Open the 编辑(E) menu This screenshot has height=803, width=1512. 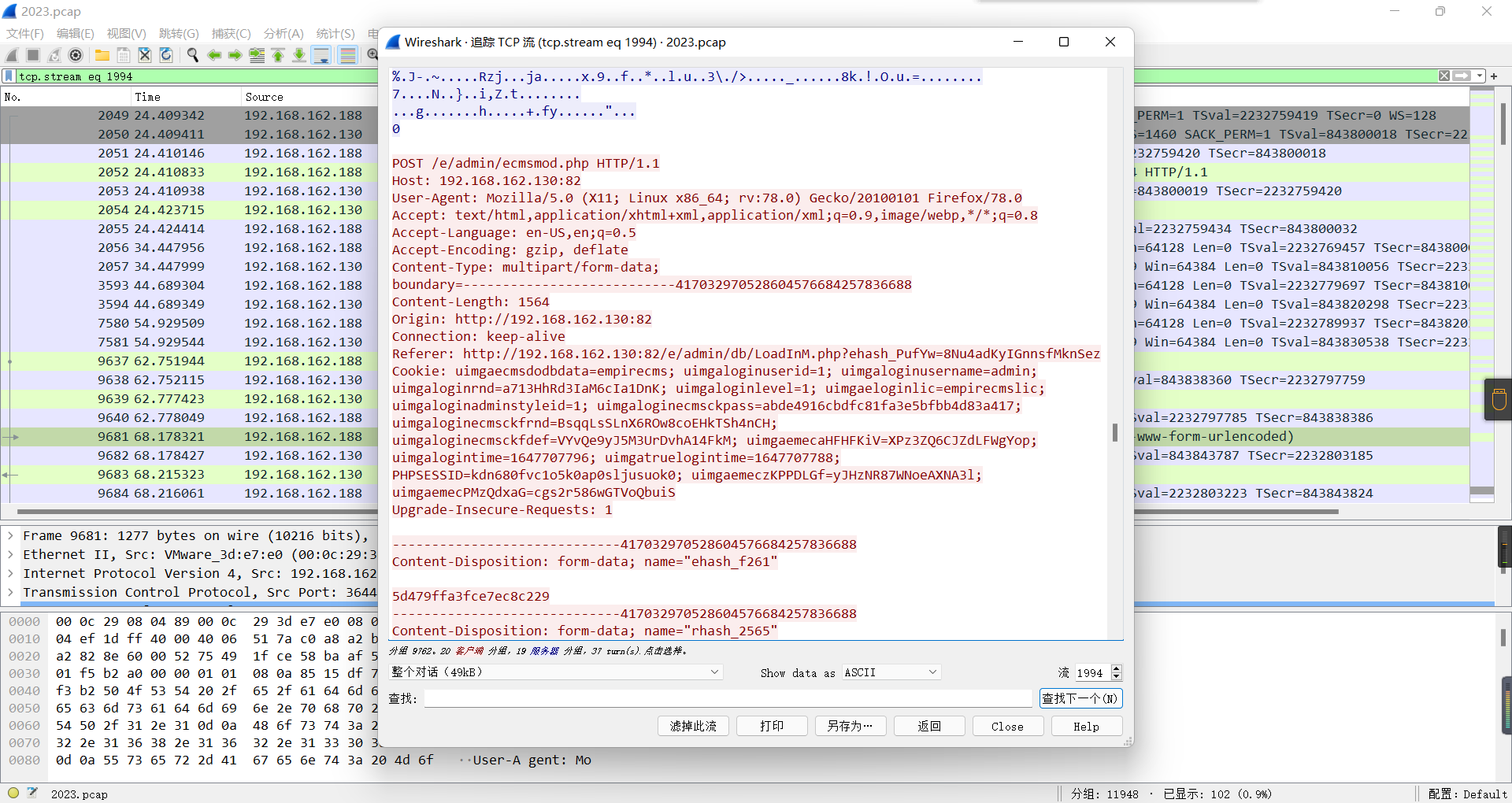point(76,33)
